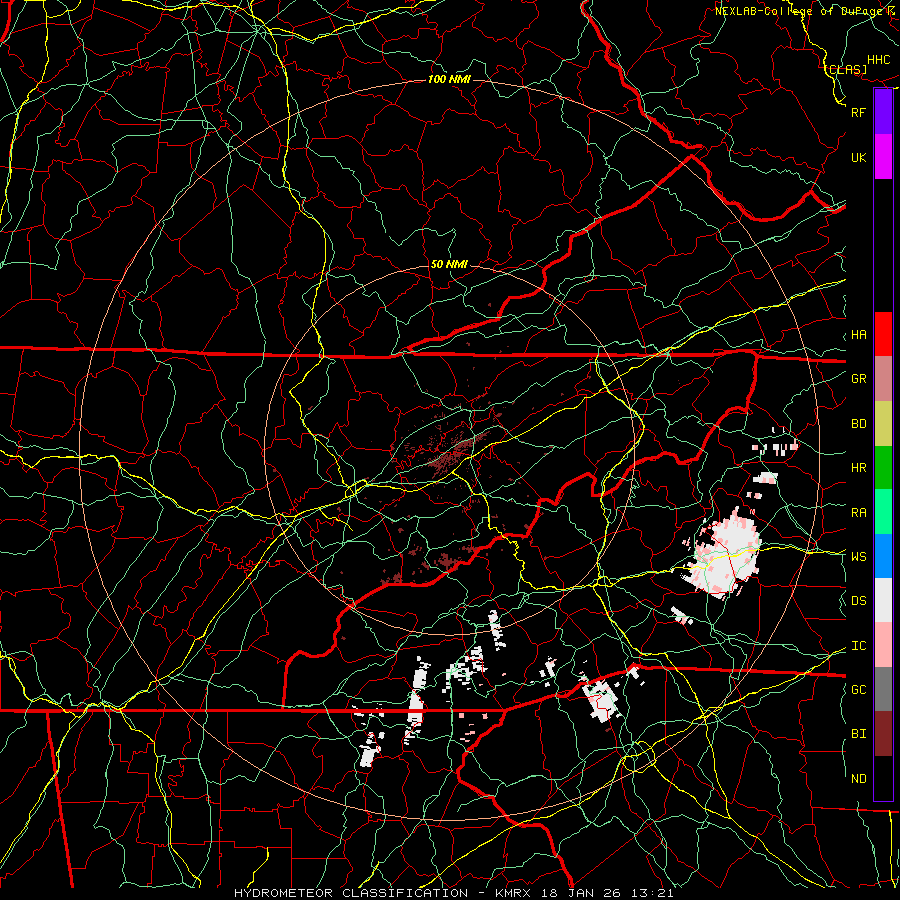The image size is (900, 900).
Task: Click the GC legend label
Action: click(x=858, y=690)
